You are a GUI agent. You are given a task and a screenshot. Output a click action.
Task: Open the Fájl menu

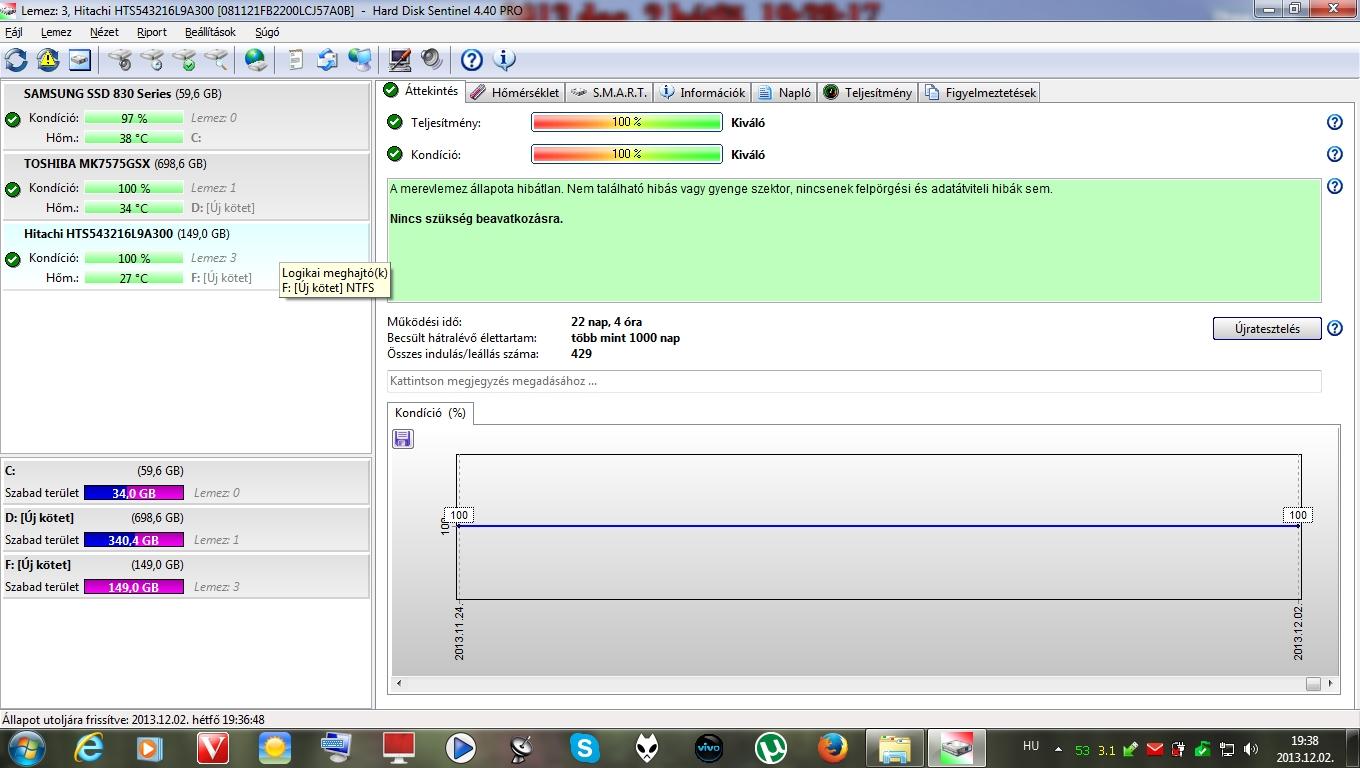click(14, 32)
